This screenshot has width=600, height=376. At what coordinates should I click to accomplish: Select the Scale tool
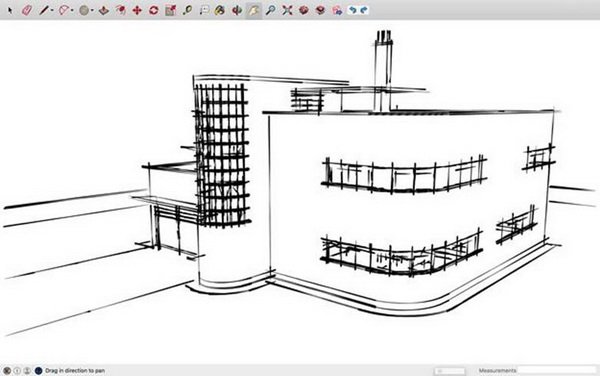pyautogui.click(x=171, y=10)
